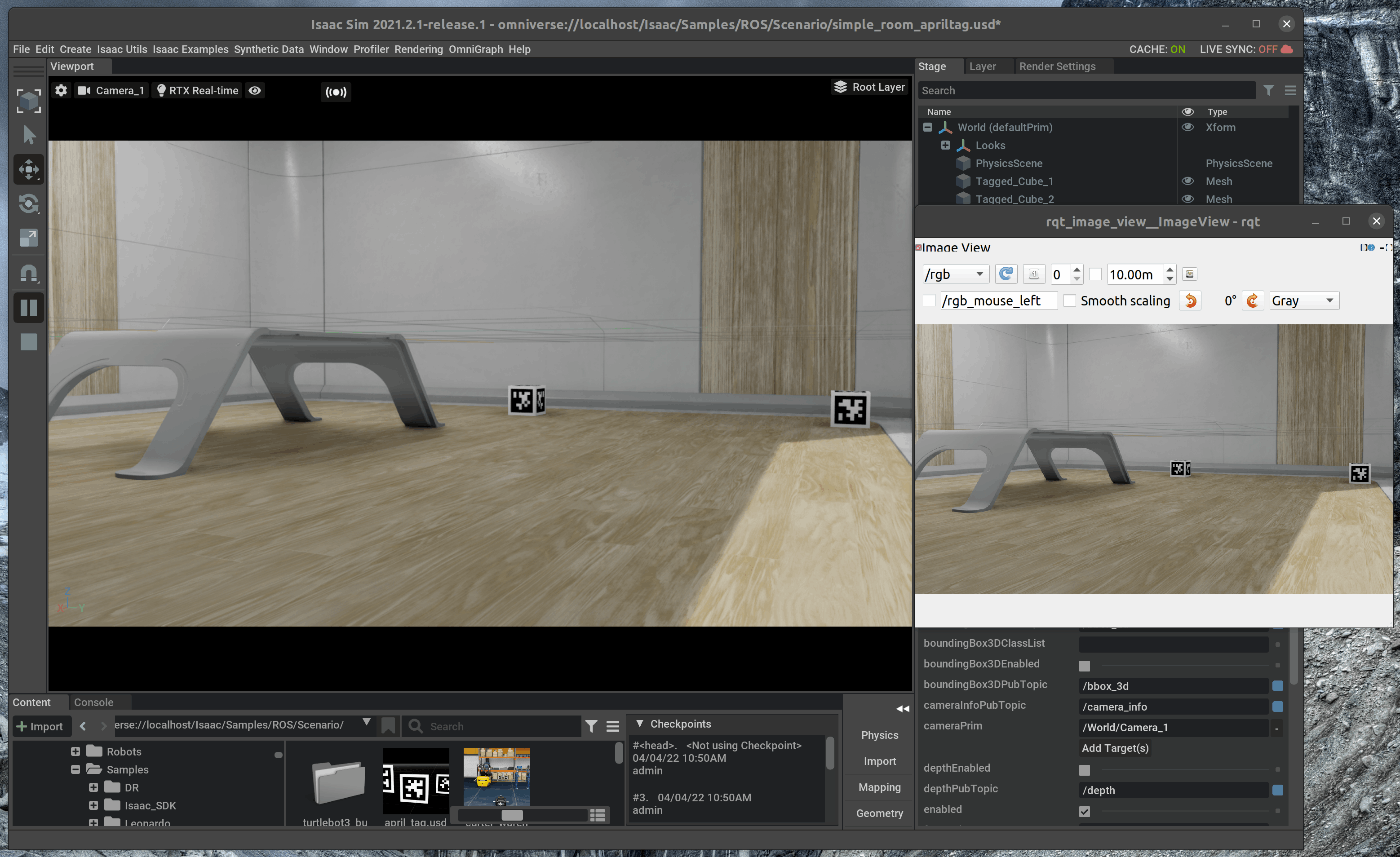Screen dimensions: 1400x857
Task: Click the Stage panel filter funnel icon
Action: pos(1268,90)
